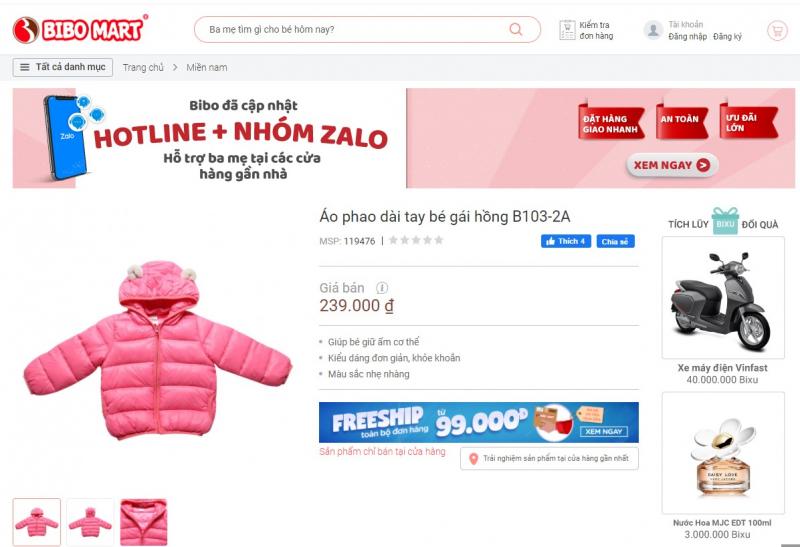Click the store location pin icon
Viewport: 800px width, 547px height.
point(473,459)
